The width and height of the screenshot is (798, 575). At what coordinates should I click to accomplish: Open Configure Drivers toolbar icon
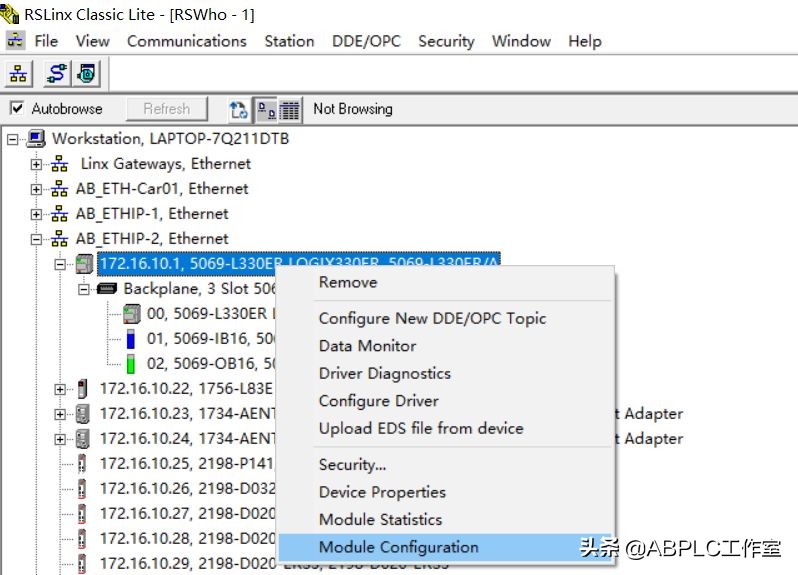(58, 74)
